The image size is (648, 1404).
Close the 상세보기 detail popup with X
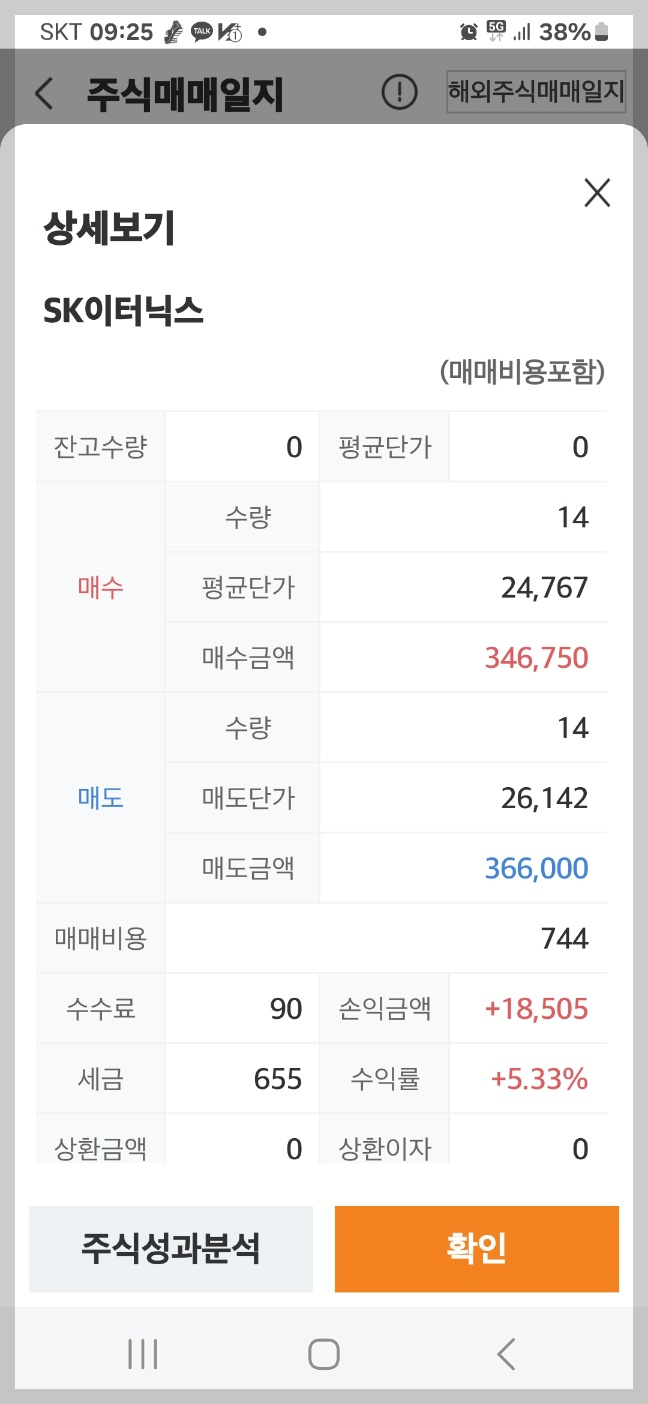click(x=597, y=193)
